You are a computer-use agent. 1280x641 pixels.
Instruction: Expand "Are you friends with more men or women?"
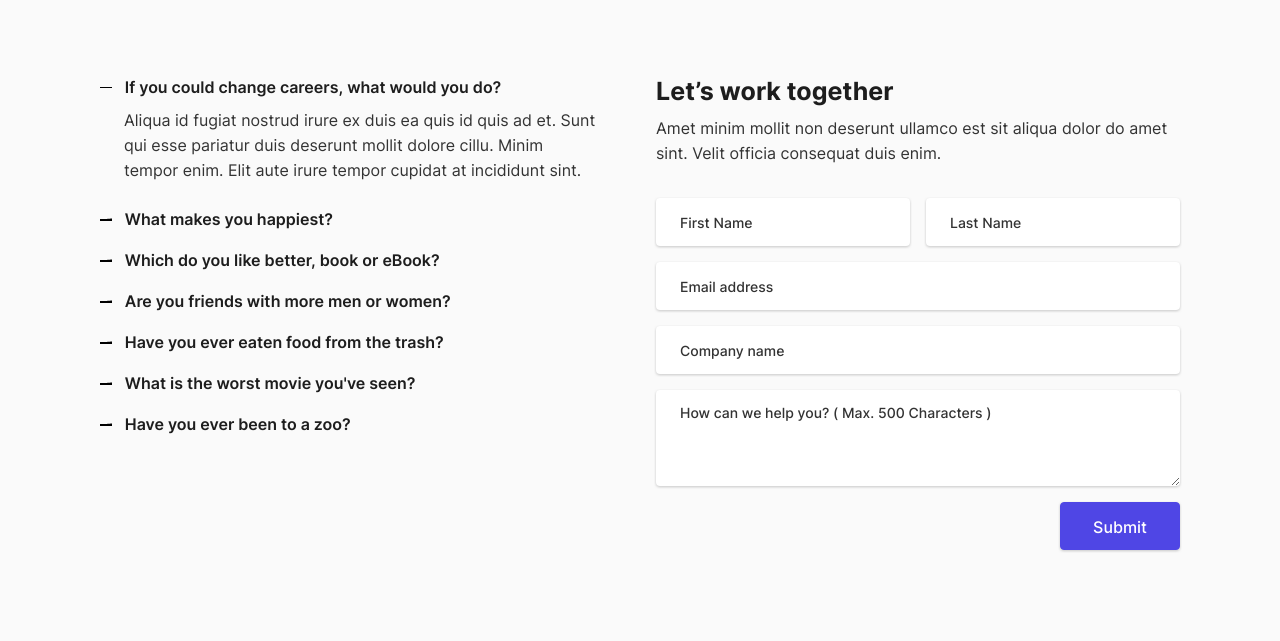click(288, 302)
